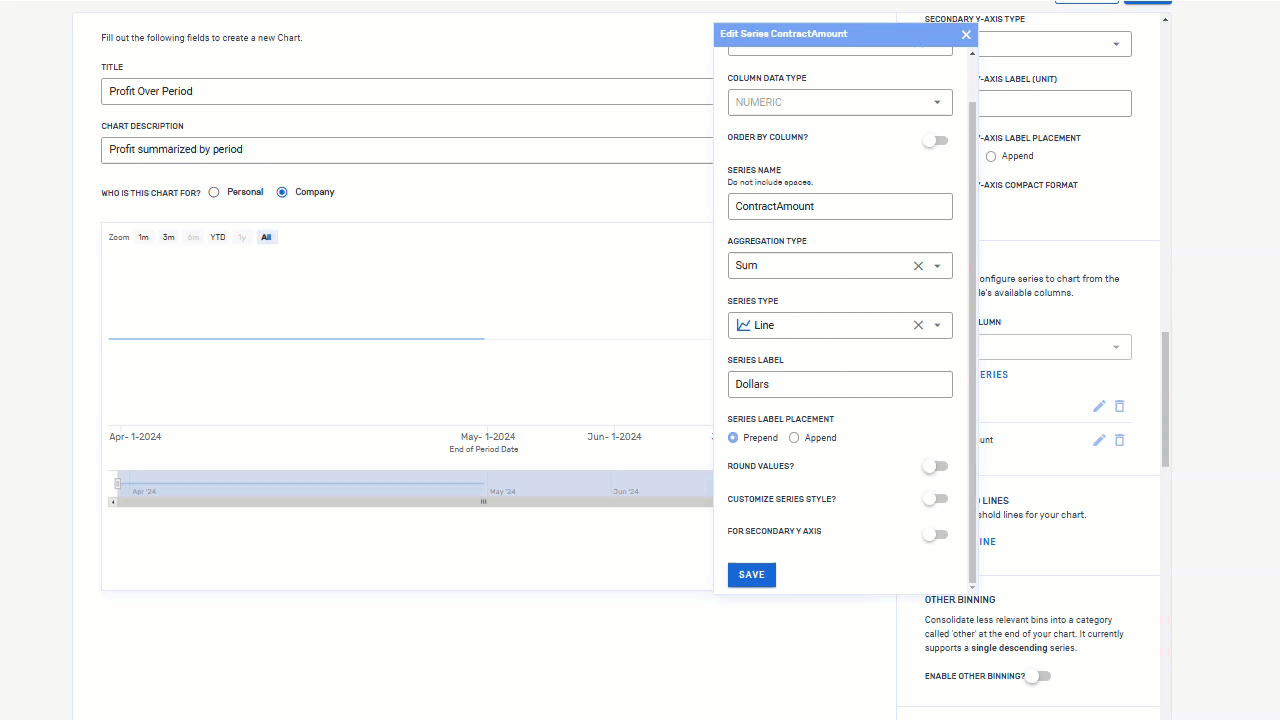Image resolution: width=1280 pixels, height=720 pixels.
Task: Click the Jun- 1-2024 axis label
Action: tap(615, 437)
